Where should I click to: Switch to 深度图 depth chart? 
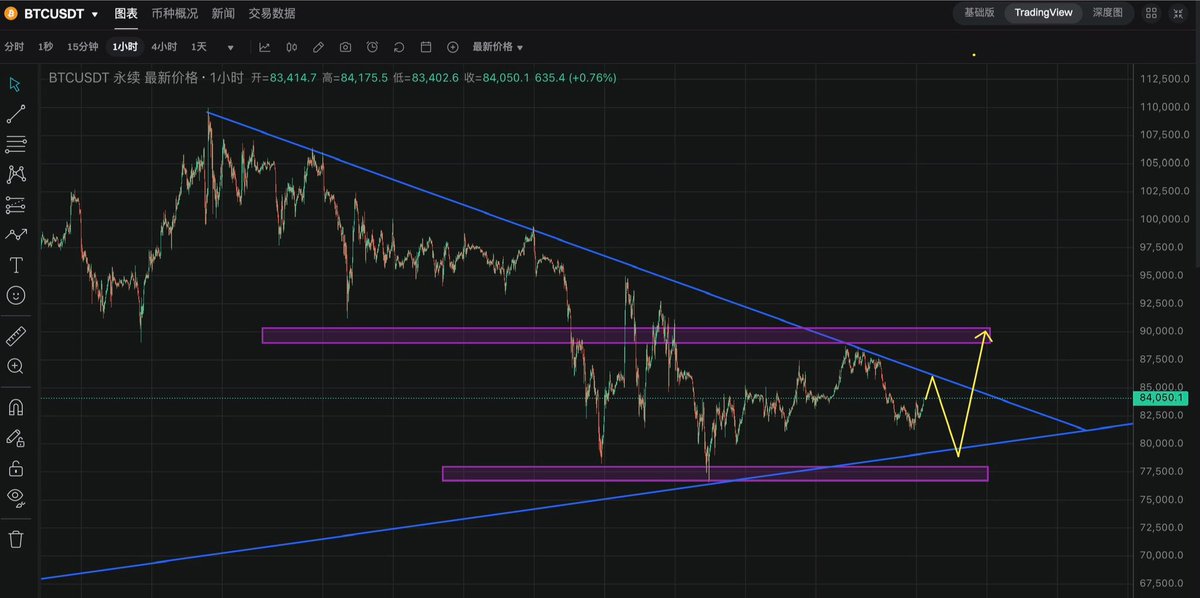coord(1108,13)
